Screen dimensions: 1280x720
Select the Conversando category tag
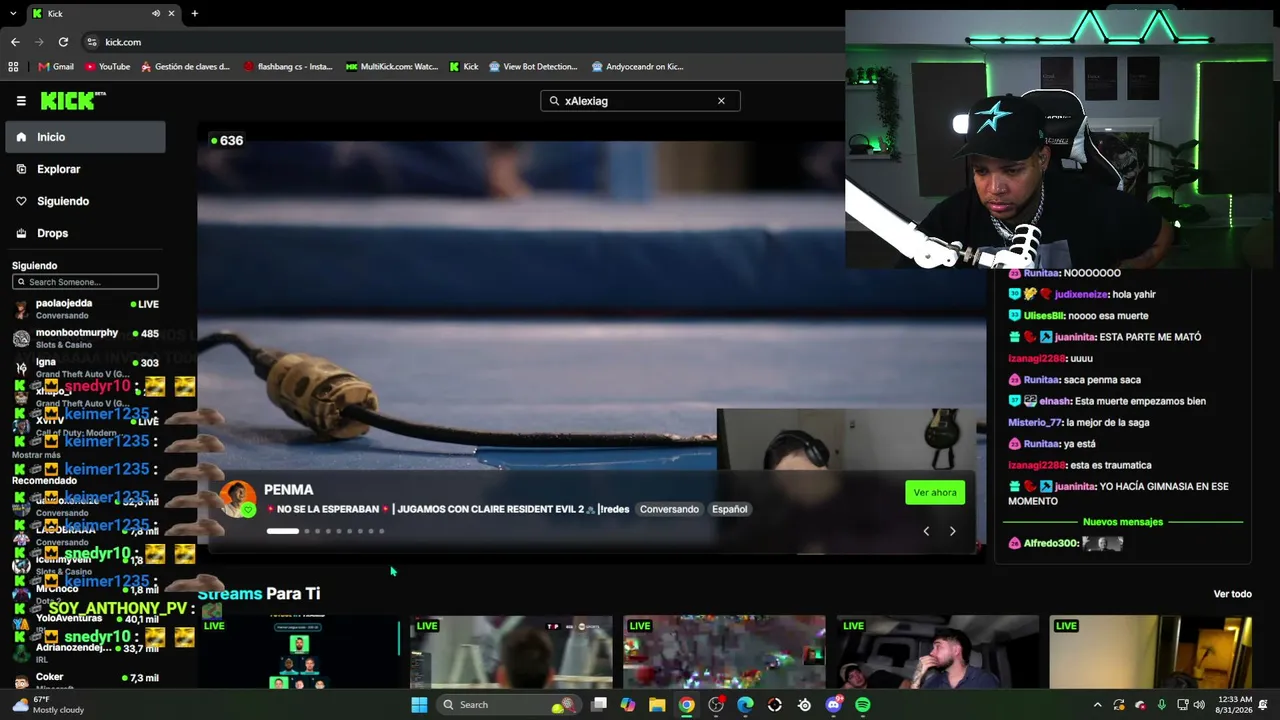coord(669,509)
